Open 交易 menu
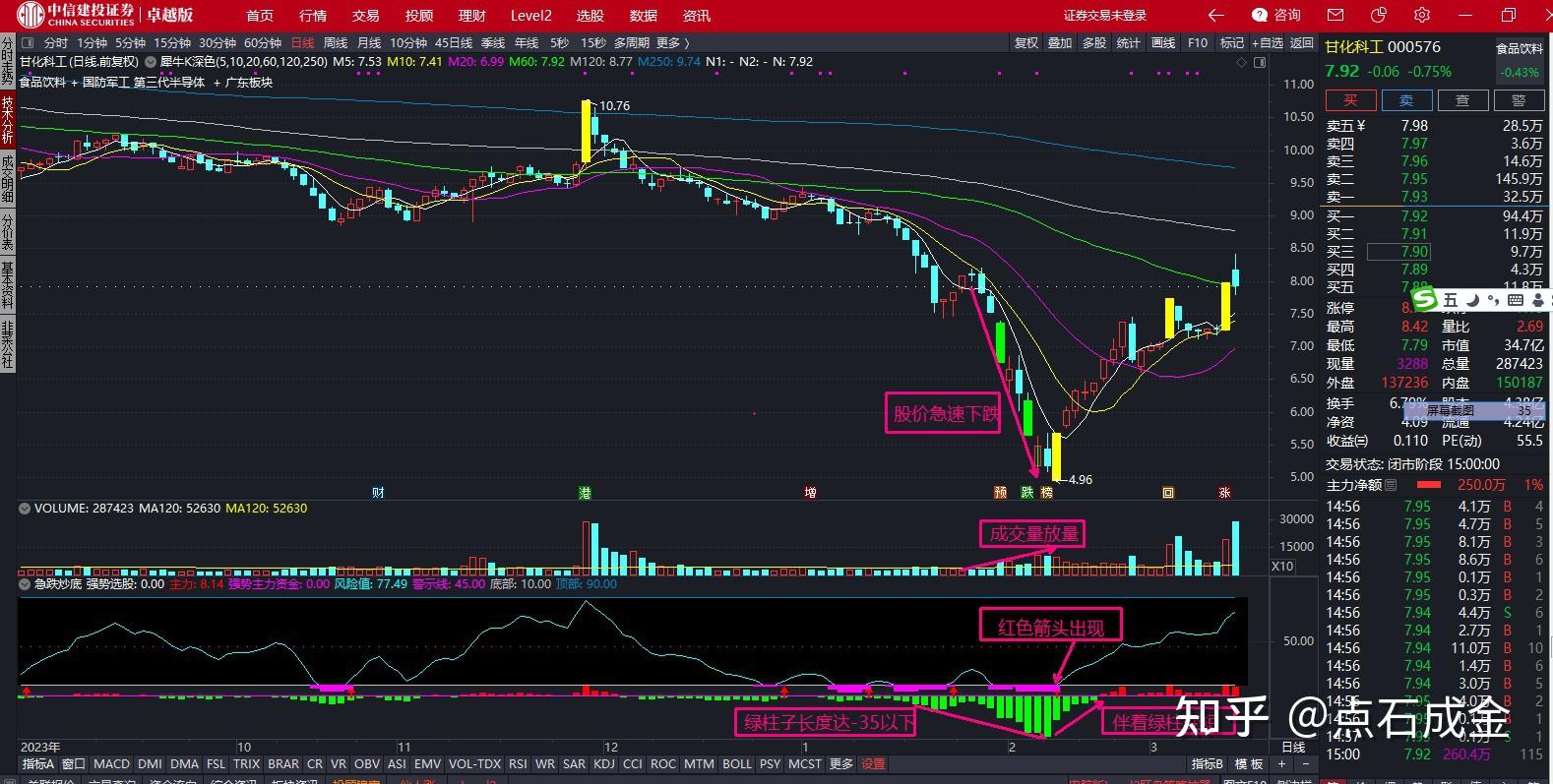The image size is (1553, 784). tap(366, 15)
